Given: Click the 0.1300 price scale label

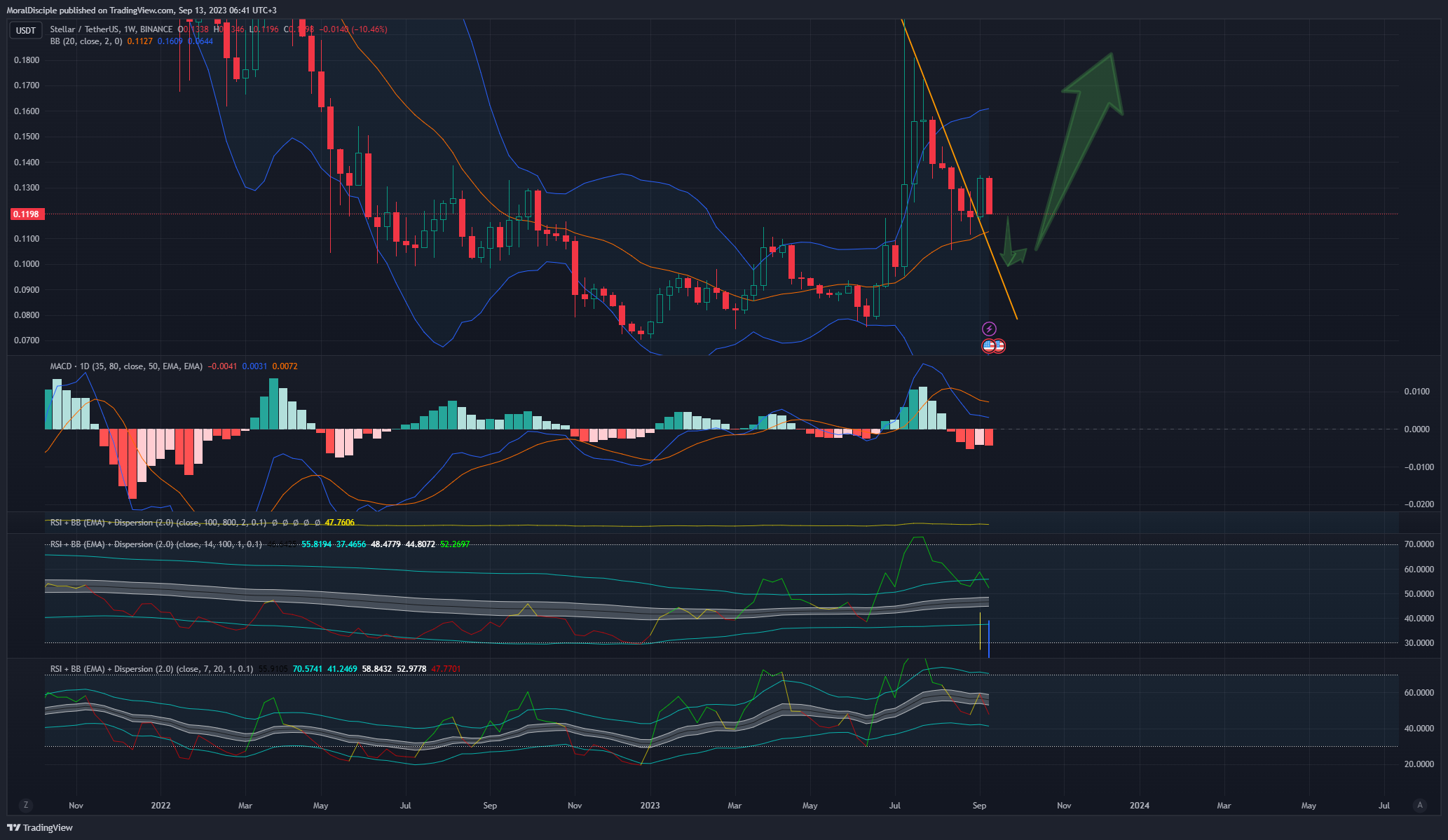Looking at the screenshot, I should click(27, 188).
